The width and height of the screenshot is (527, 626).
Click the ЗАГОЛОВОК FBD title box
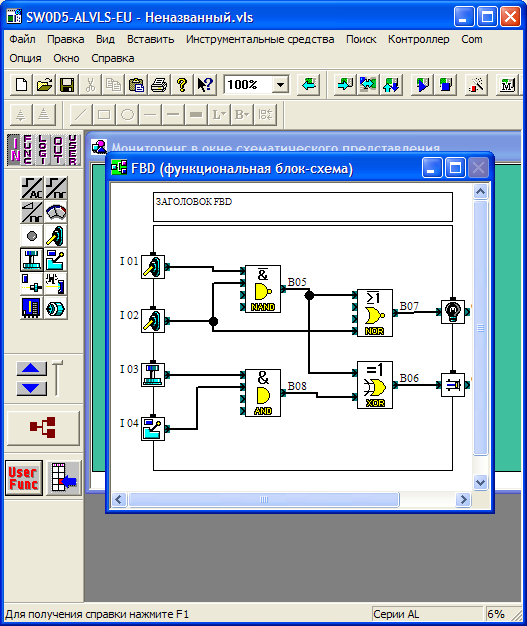pos(303,207)
